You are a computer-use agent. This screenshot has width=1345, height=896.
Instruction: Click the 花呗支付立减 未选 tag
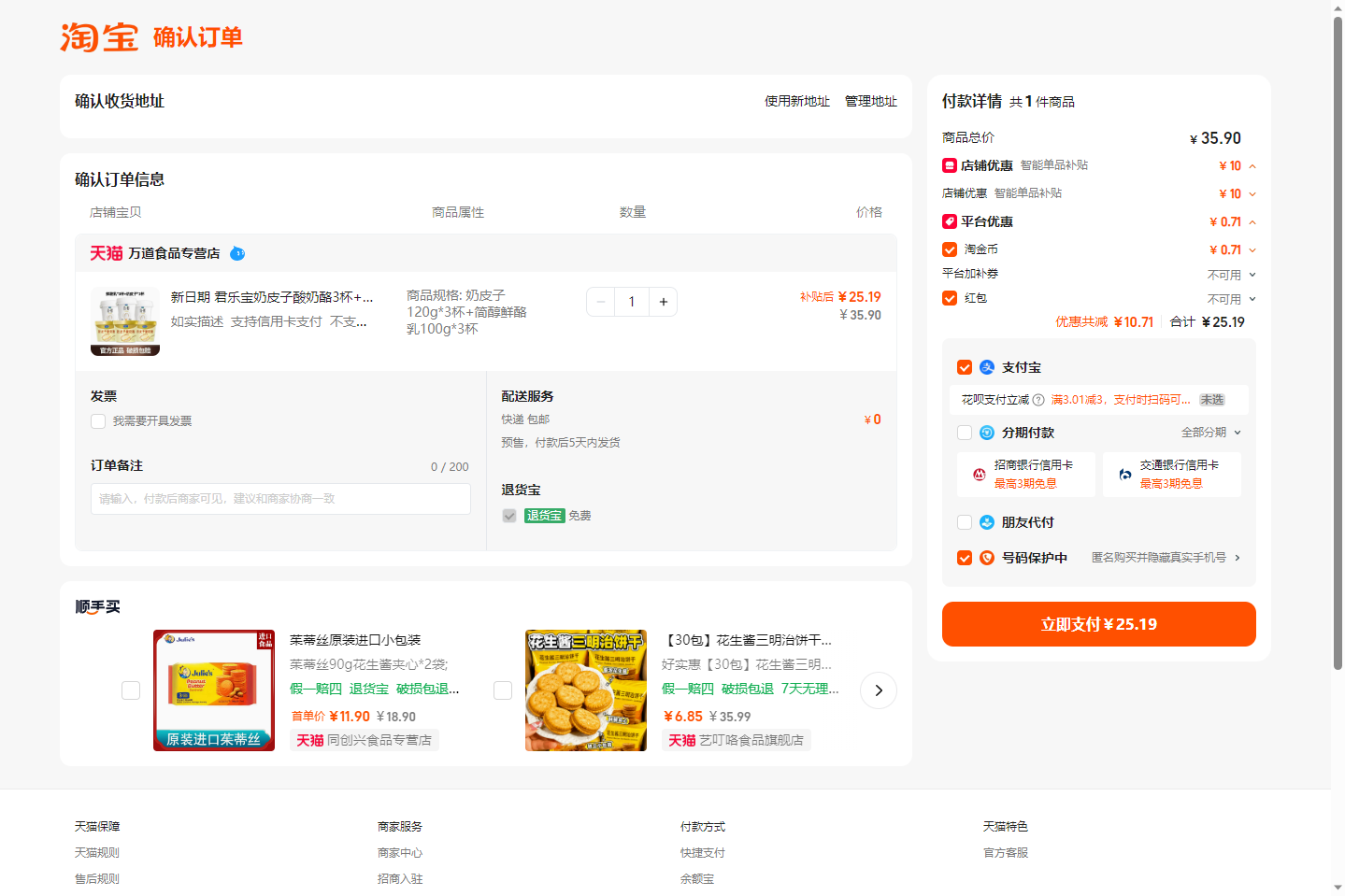(x=1212, y=400)
